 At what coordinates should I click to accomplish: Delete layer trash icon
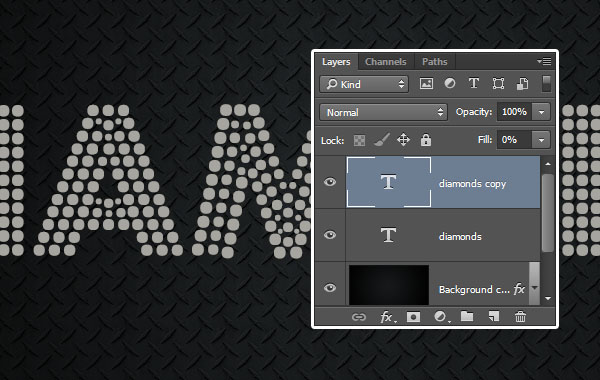[x=520, y=316]
